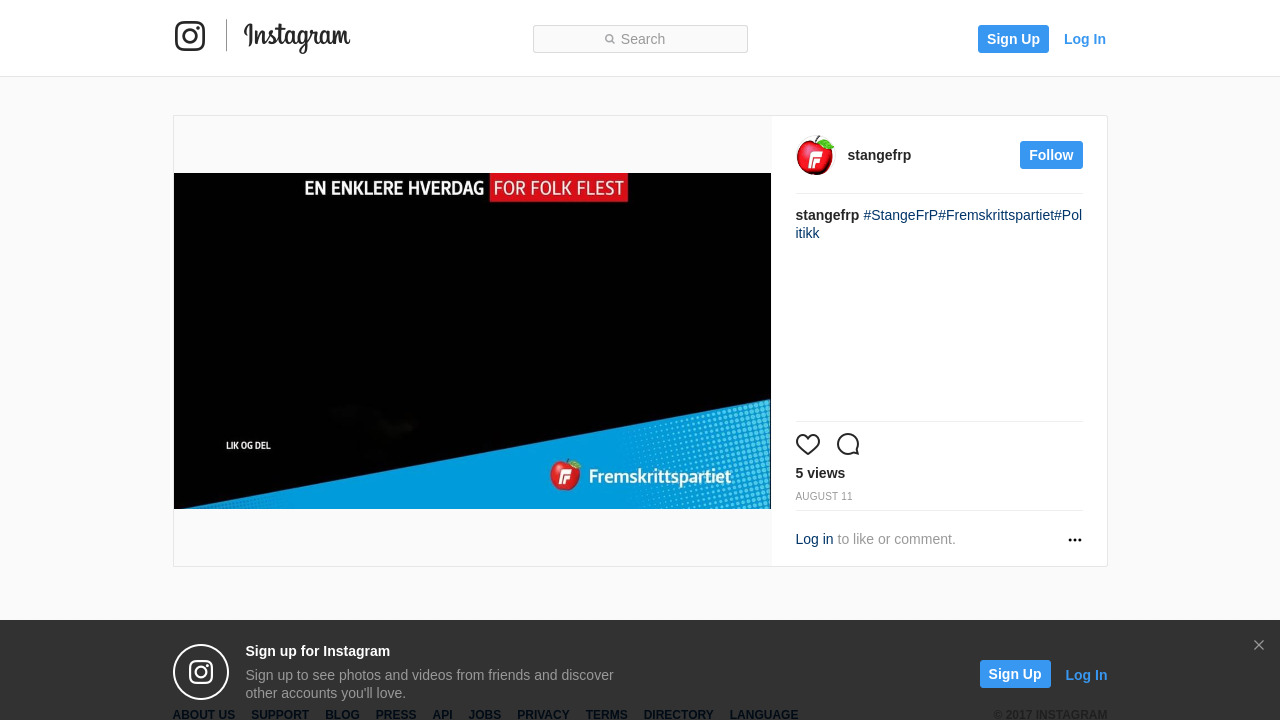Screen dimensions: 1280x720
Task: Open comments via speech bubble icon
Action: pos(848,444)
